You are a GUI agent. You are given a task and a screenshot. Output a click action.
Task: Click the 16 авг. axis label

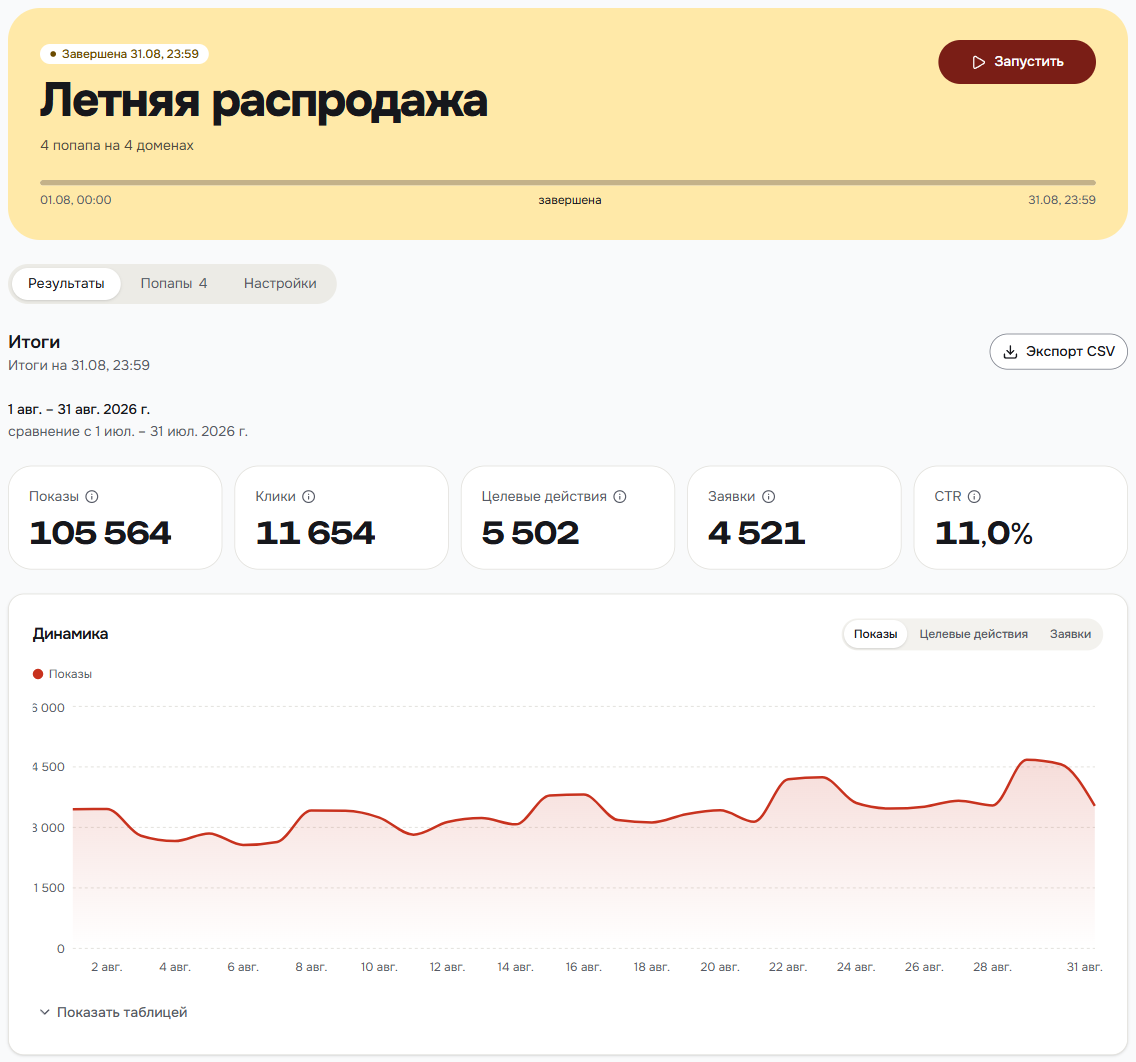583,968
